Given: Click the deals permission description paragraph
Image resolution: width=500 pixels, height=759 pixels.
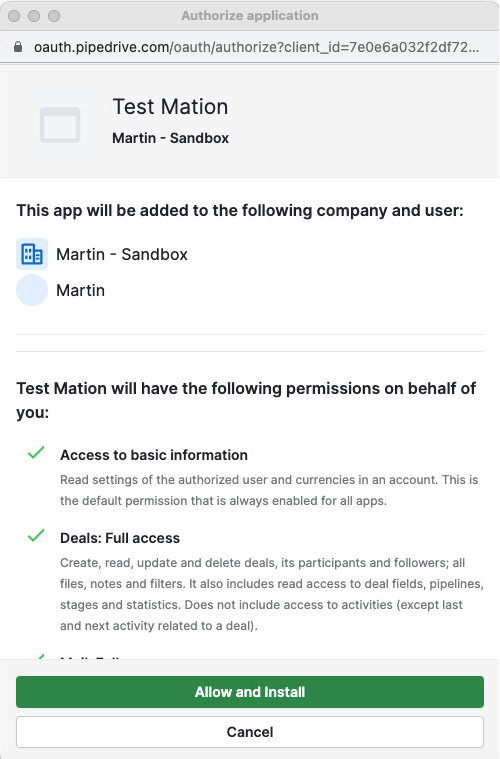Looking at the screenshot, I should click(272, 594).
